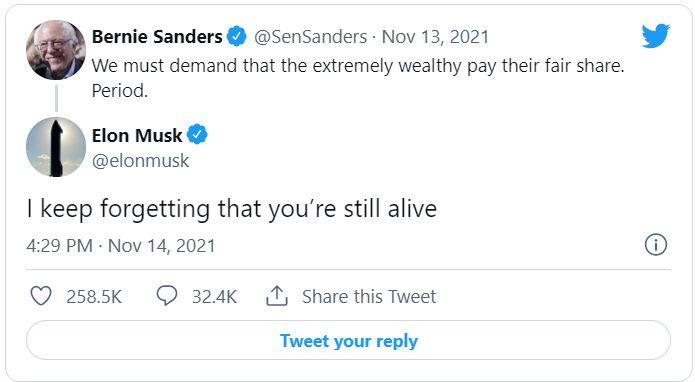
Task: Click the Tweet your reply button
Action: click(348, 340)
